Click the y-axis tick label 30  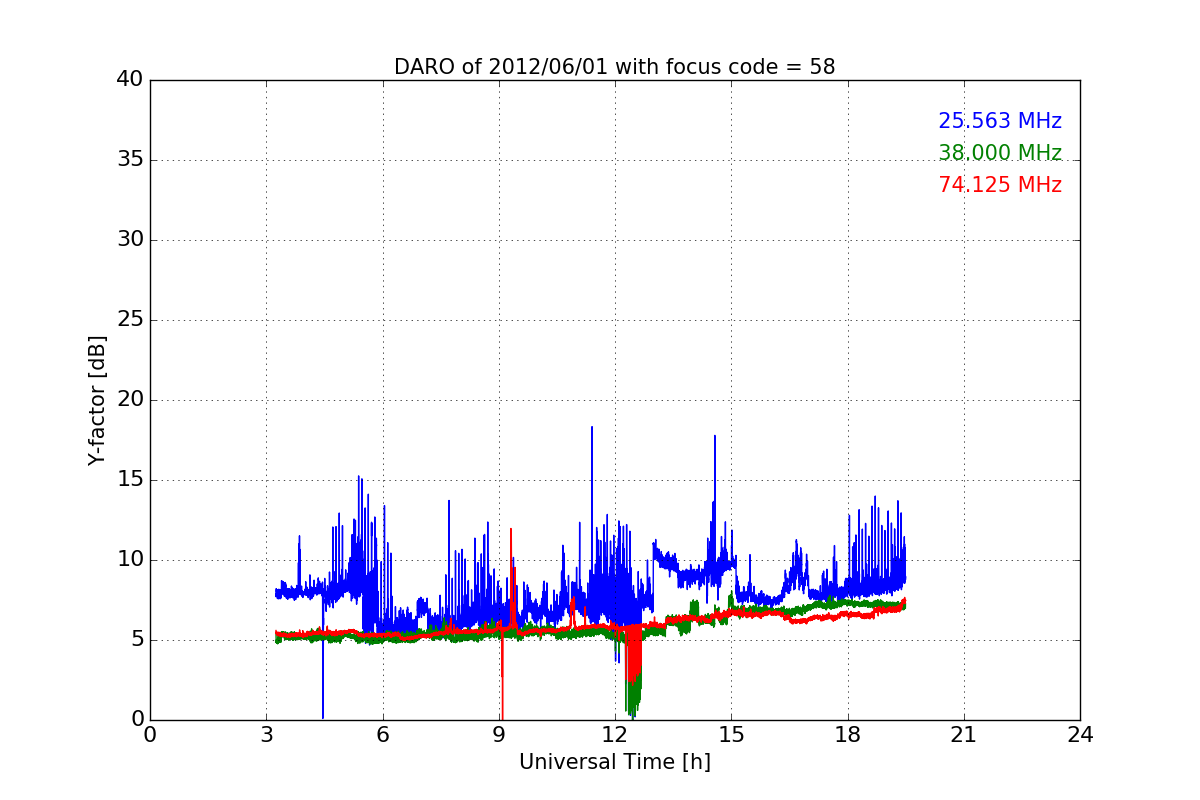pyautogui.click(x=130, y=240)
